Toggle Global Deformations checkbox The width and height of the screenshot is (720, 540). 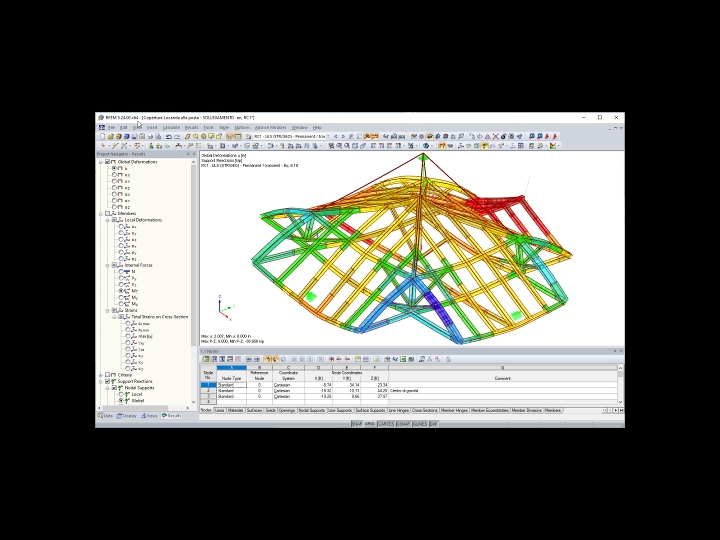(107, 162)
